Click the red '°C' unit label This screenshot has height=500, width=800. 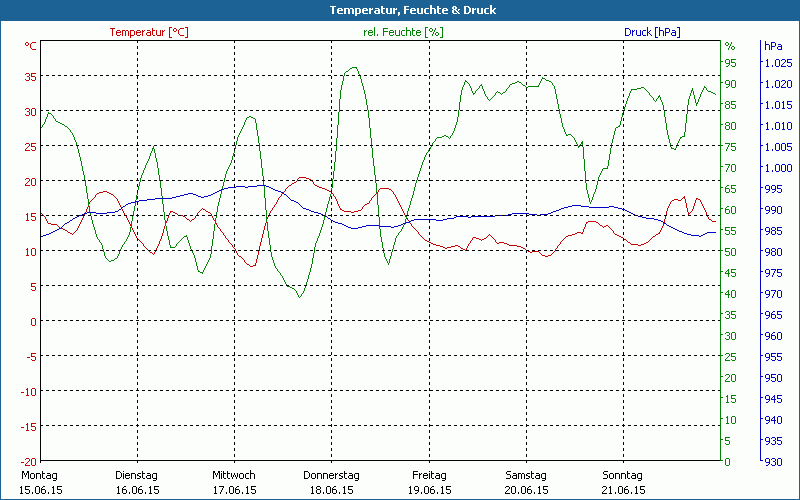[31, 46]
